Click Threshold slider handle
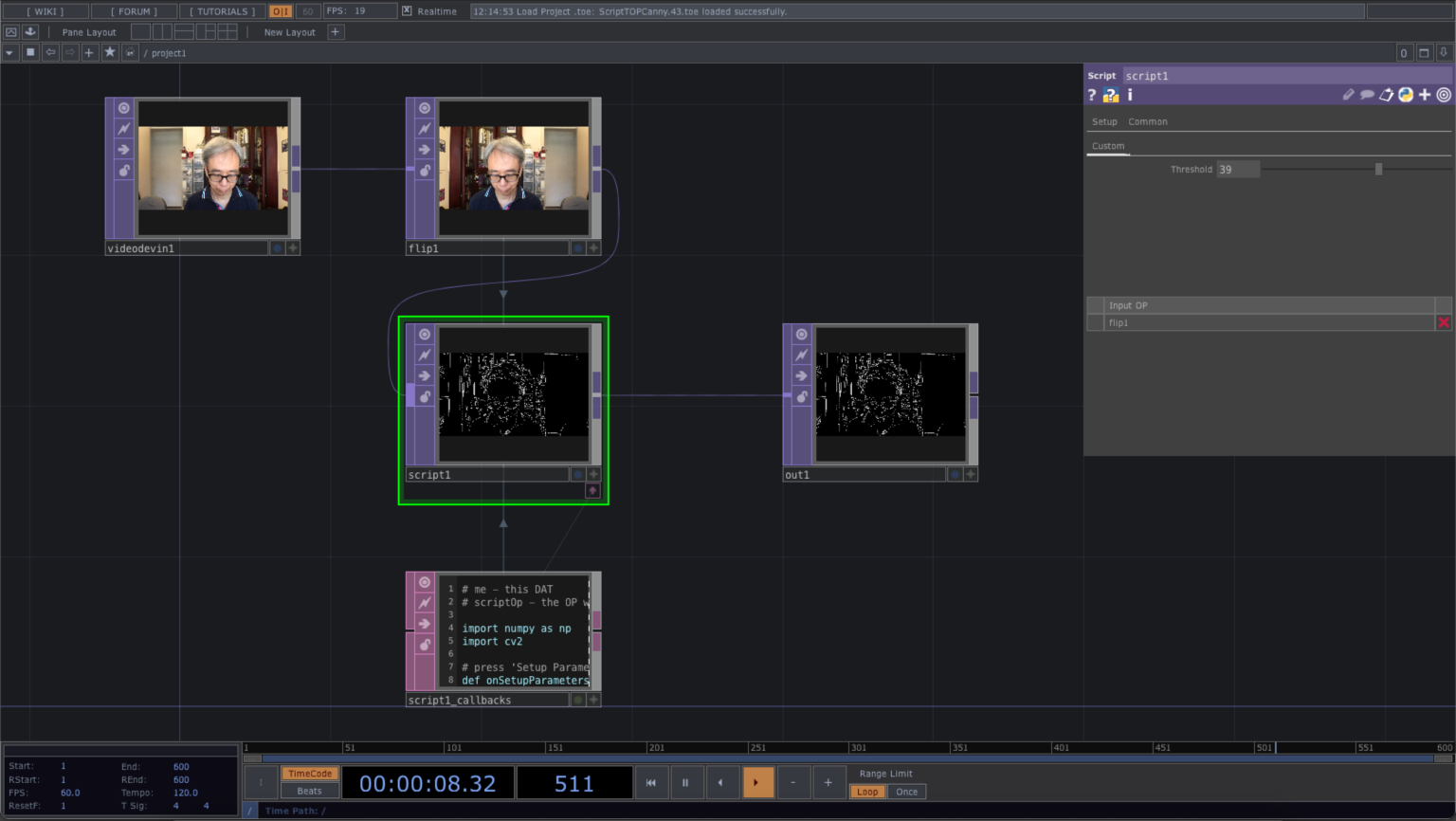 [1378, 169]
